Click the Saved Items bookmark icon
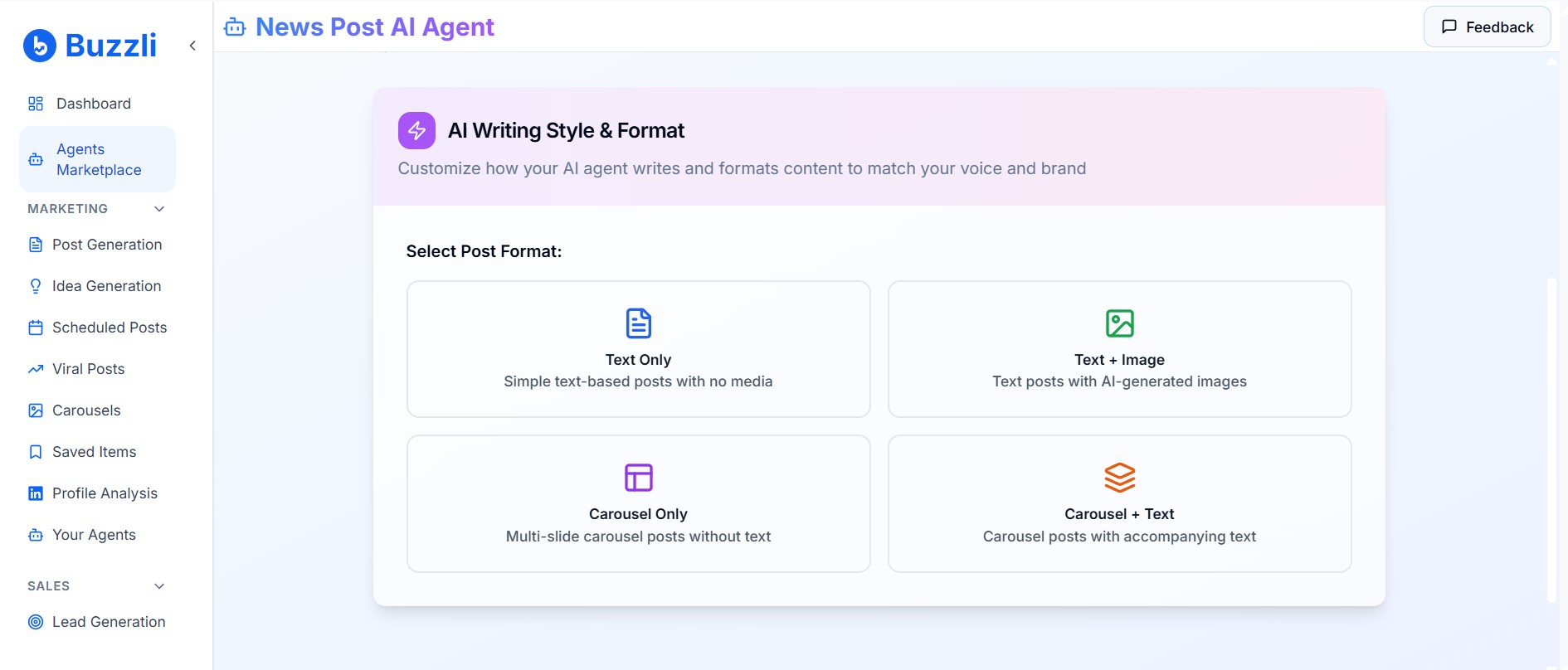Screen dimensions: 1568x670 [36, 452]
